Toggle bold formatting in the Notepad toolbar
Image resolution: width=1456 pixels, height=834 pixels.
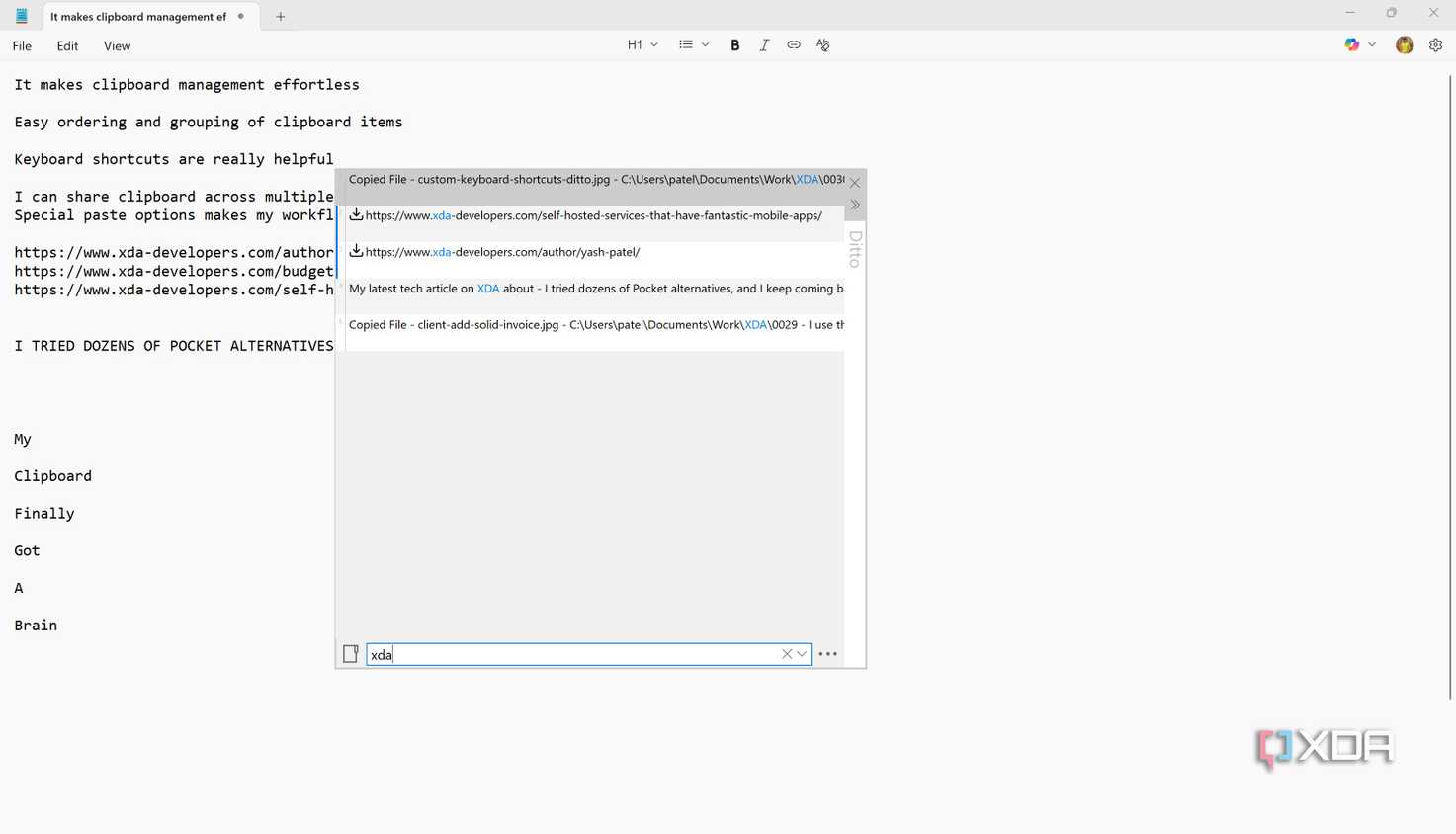tap(735, 45)
